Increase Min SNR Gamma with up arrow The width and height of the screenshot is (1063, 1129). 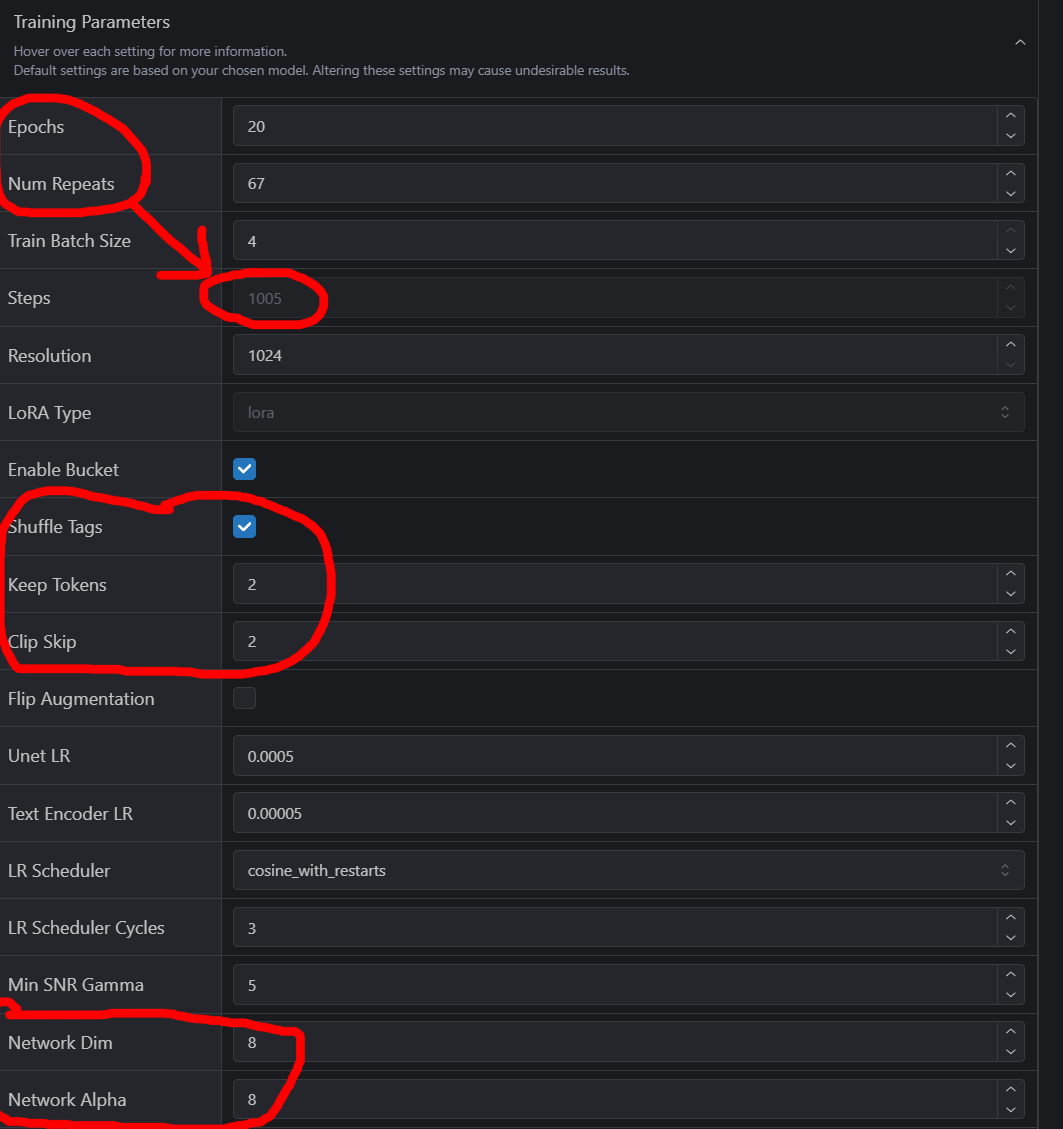pyautogui.click(x=1010, y=974)
